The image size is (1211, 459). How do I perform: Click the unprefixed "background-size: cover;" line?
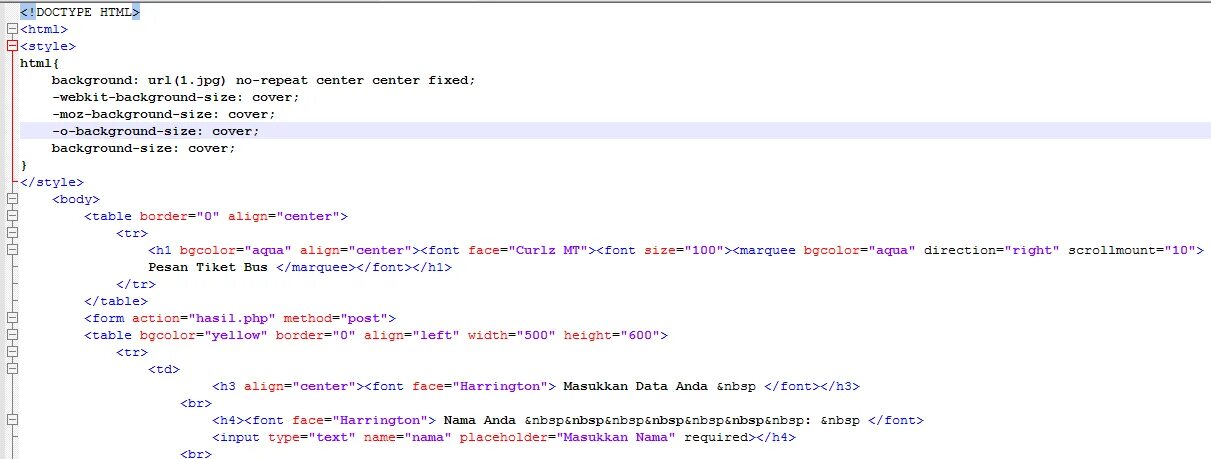click(x=144, y=148)
